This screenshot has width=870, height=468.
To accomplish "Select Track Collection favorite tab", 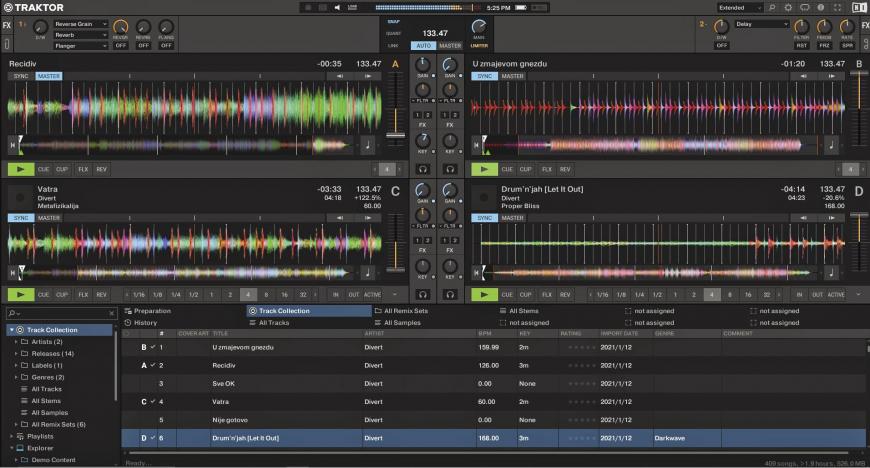I will (308, 311).
